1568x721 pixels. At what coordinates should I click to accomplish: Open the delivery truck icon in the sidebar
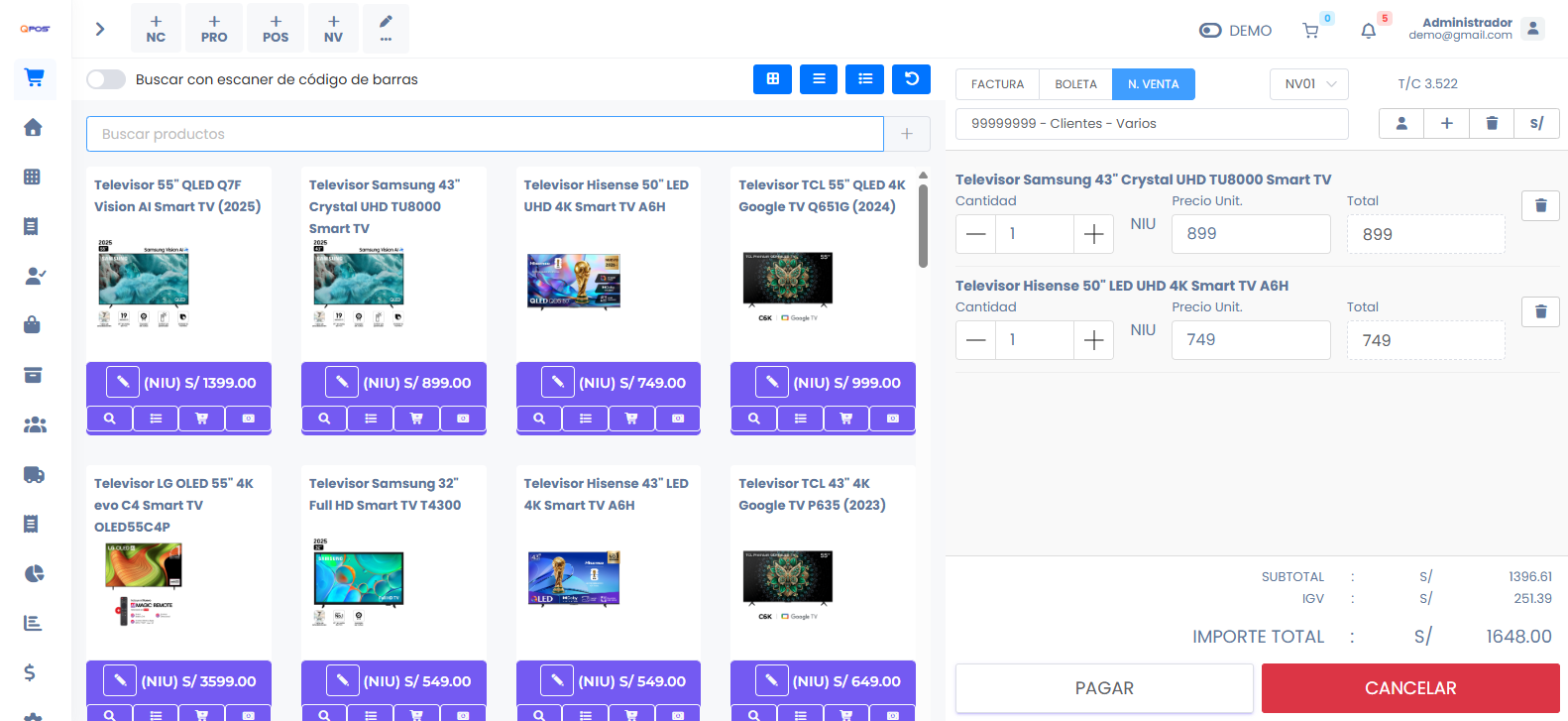pos(35,474)
